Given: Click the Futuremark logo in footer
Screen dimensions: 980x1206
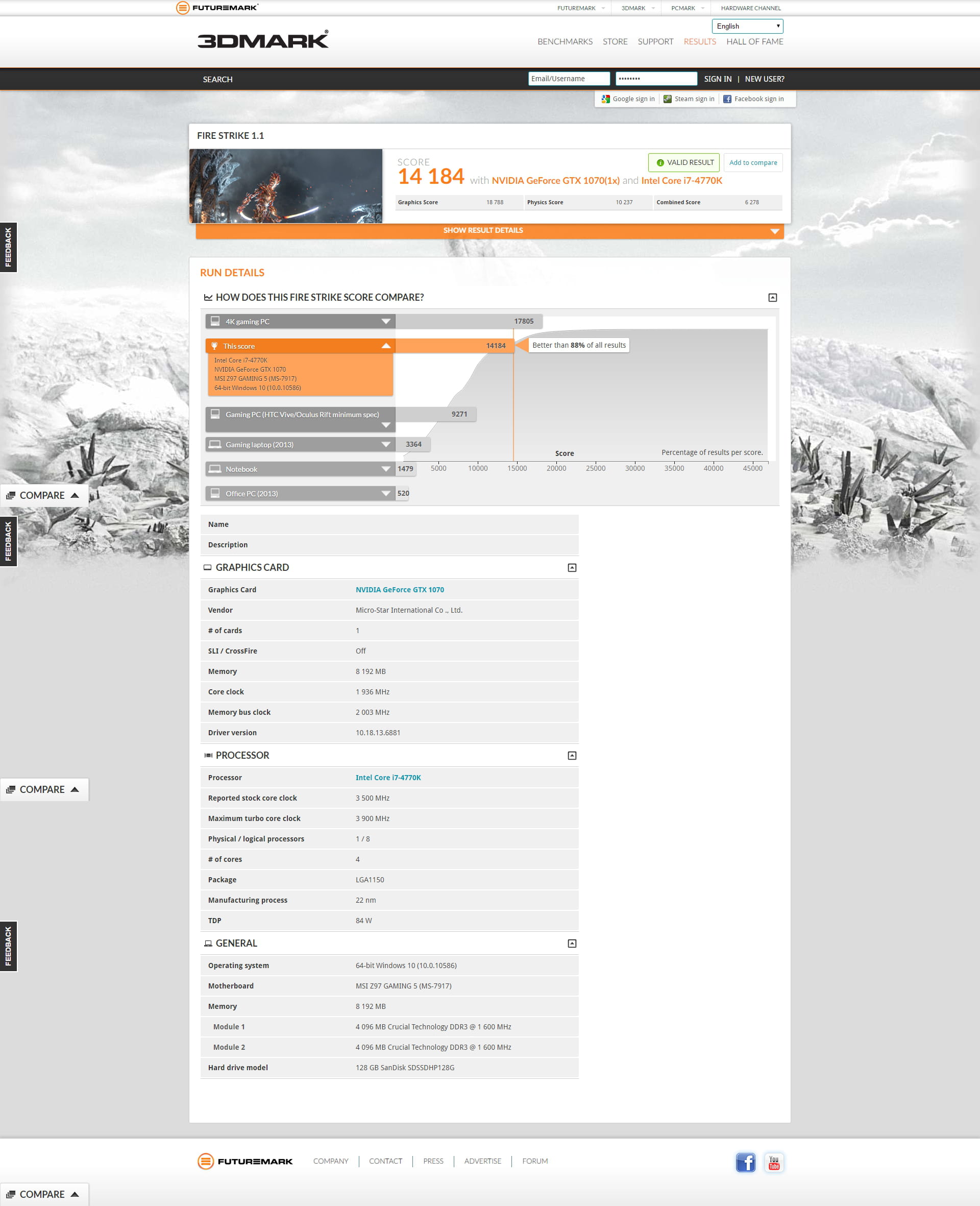Looking at the screenshot, I should pos(245,1161).
